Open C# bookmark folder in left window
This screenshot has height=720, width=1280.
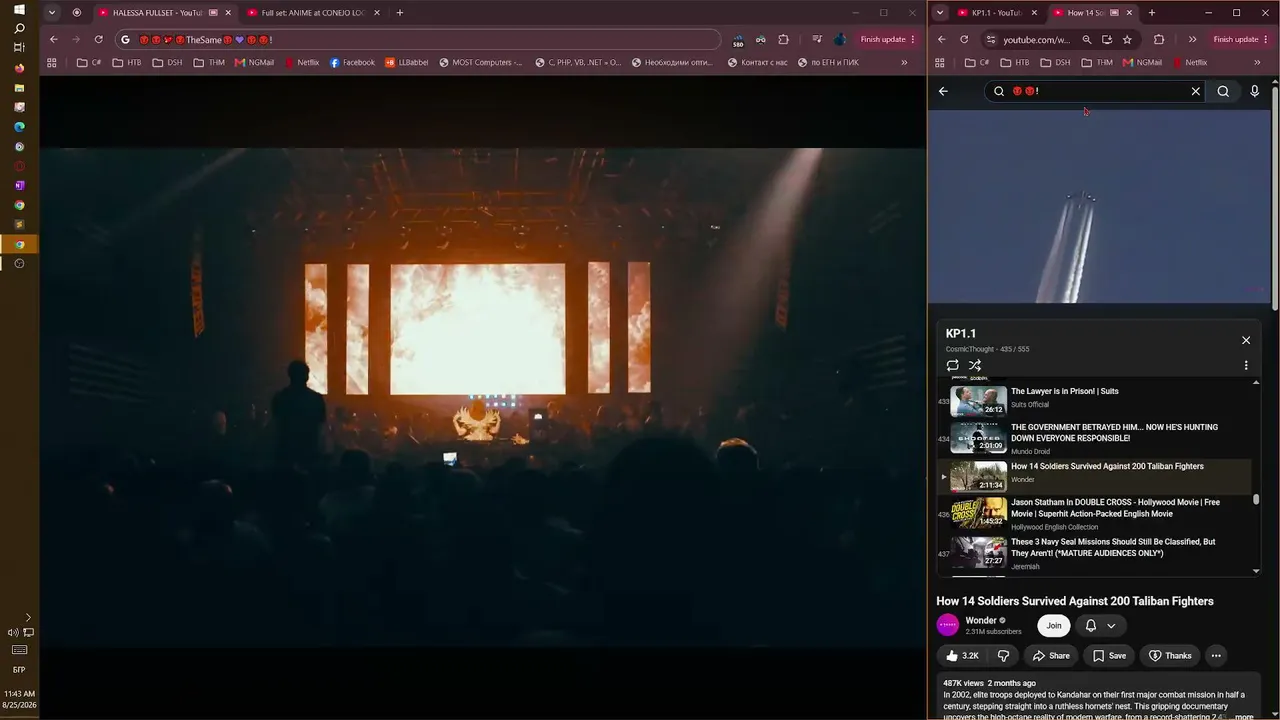coord(89,62)
